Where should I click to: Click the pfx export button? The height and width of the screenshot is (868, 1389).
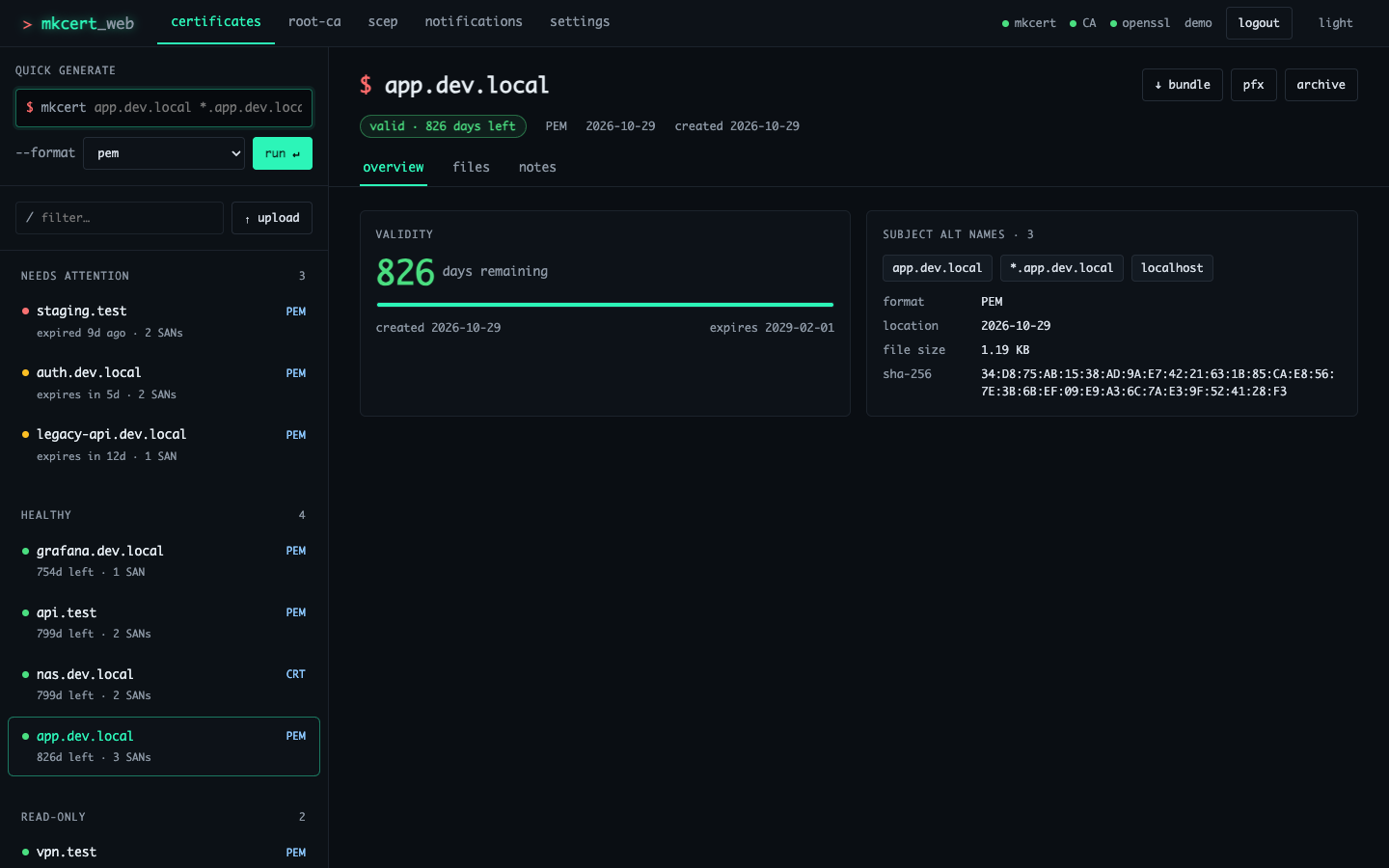click(1254, 85)
